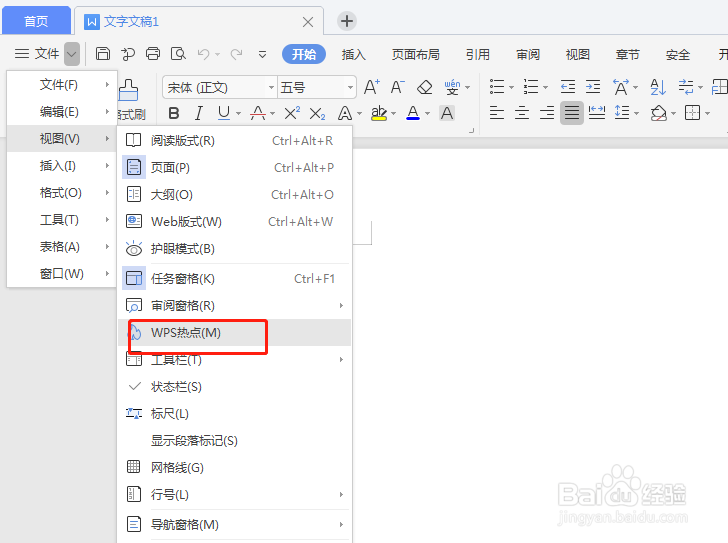Click the Borders icon
This screenshot has width=728, height=543.
click(692, 113)
